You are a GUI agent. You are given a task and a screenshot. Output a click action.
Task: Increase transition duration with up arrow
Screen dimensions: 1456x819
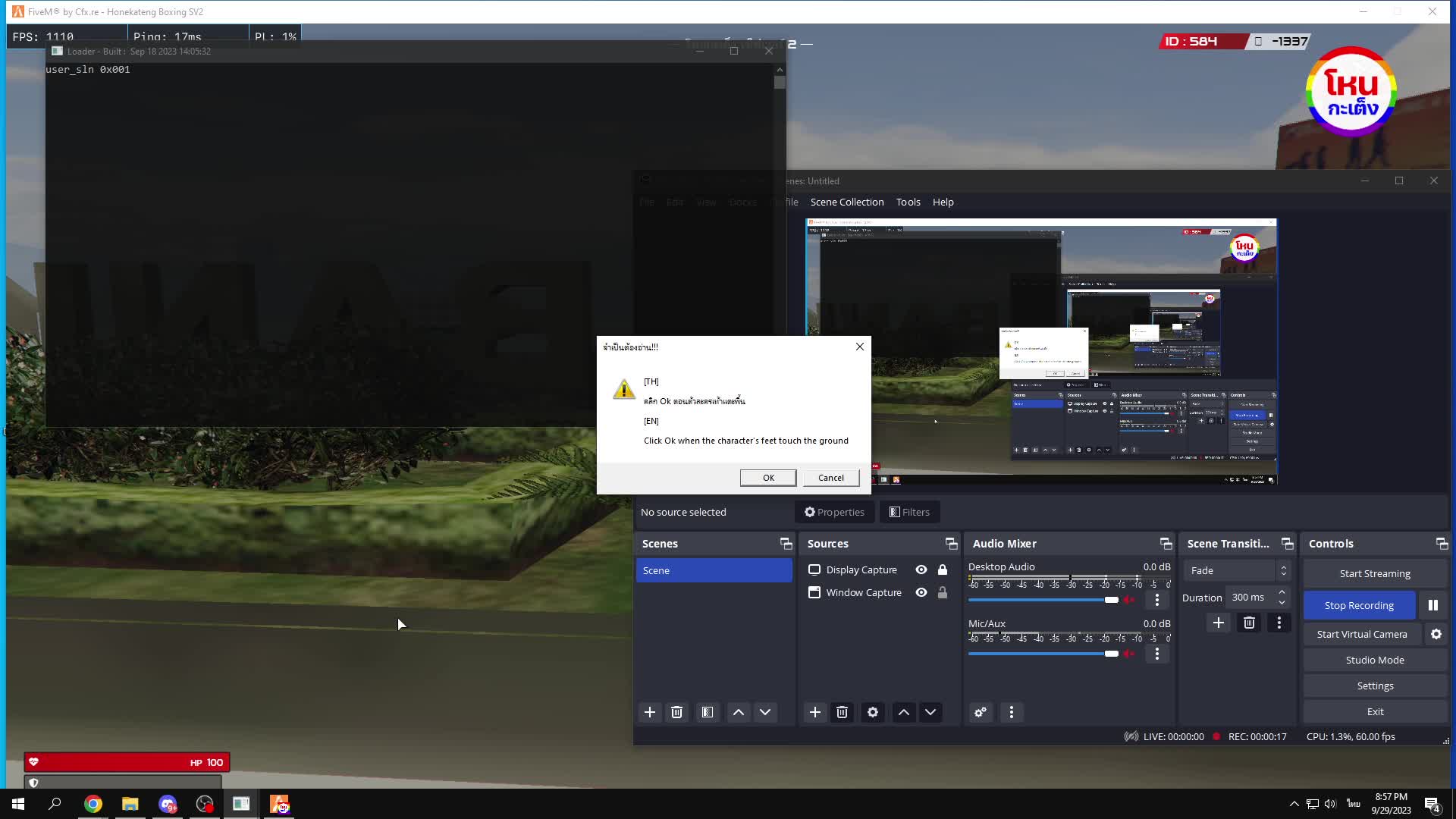[x=1282, y=592]
